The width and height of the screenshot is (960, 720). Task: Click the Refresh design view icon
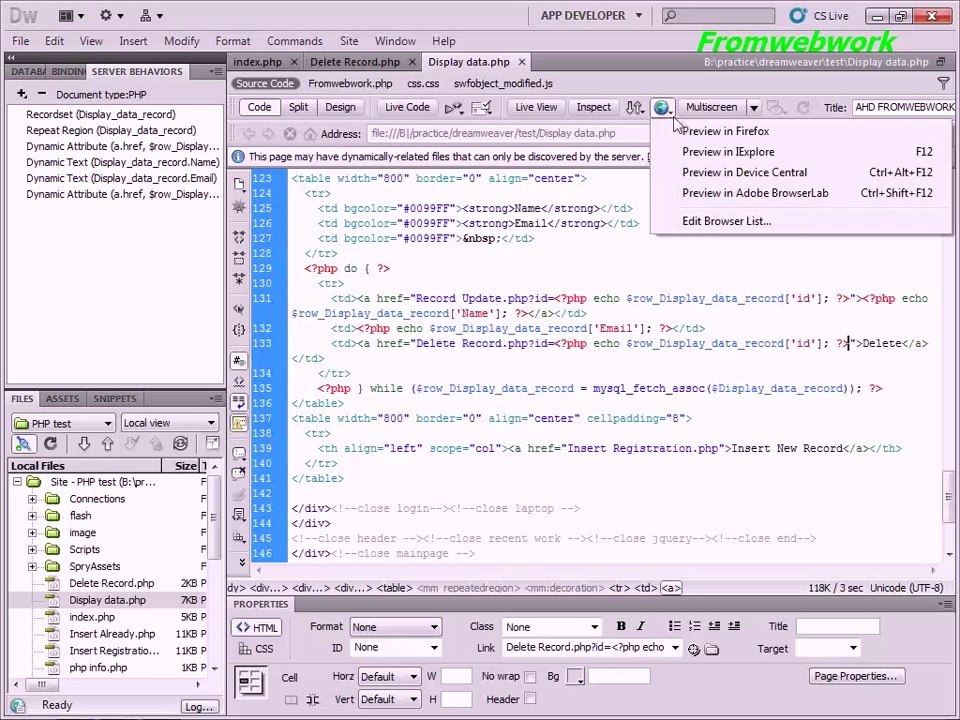[803, 108]
